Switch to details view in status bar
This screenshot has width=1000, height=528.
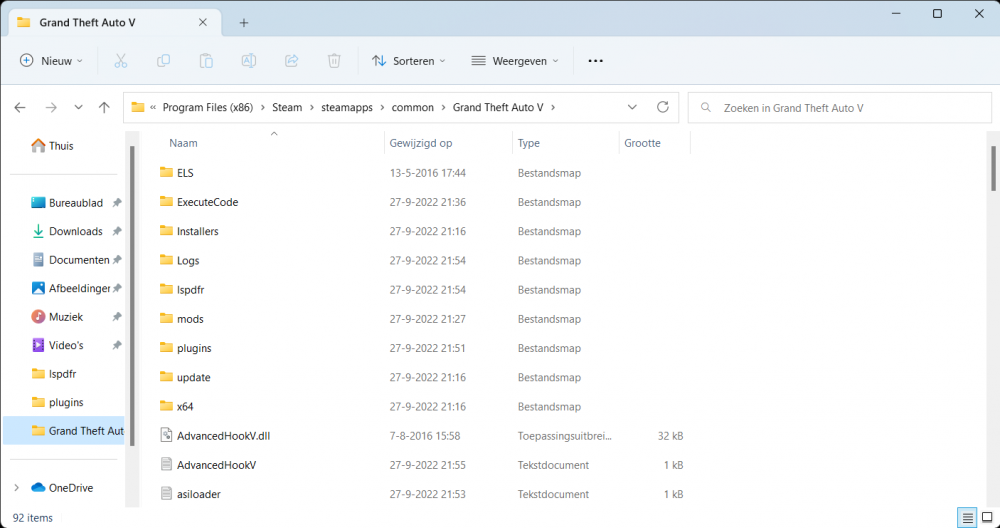pyautogui.click(x=967, y=518)
